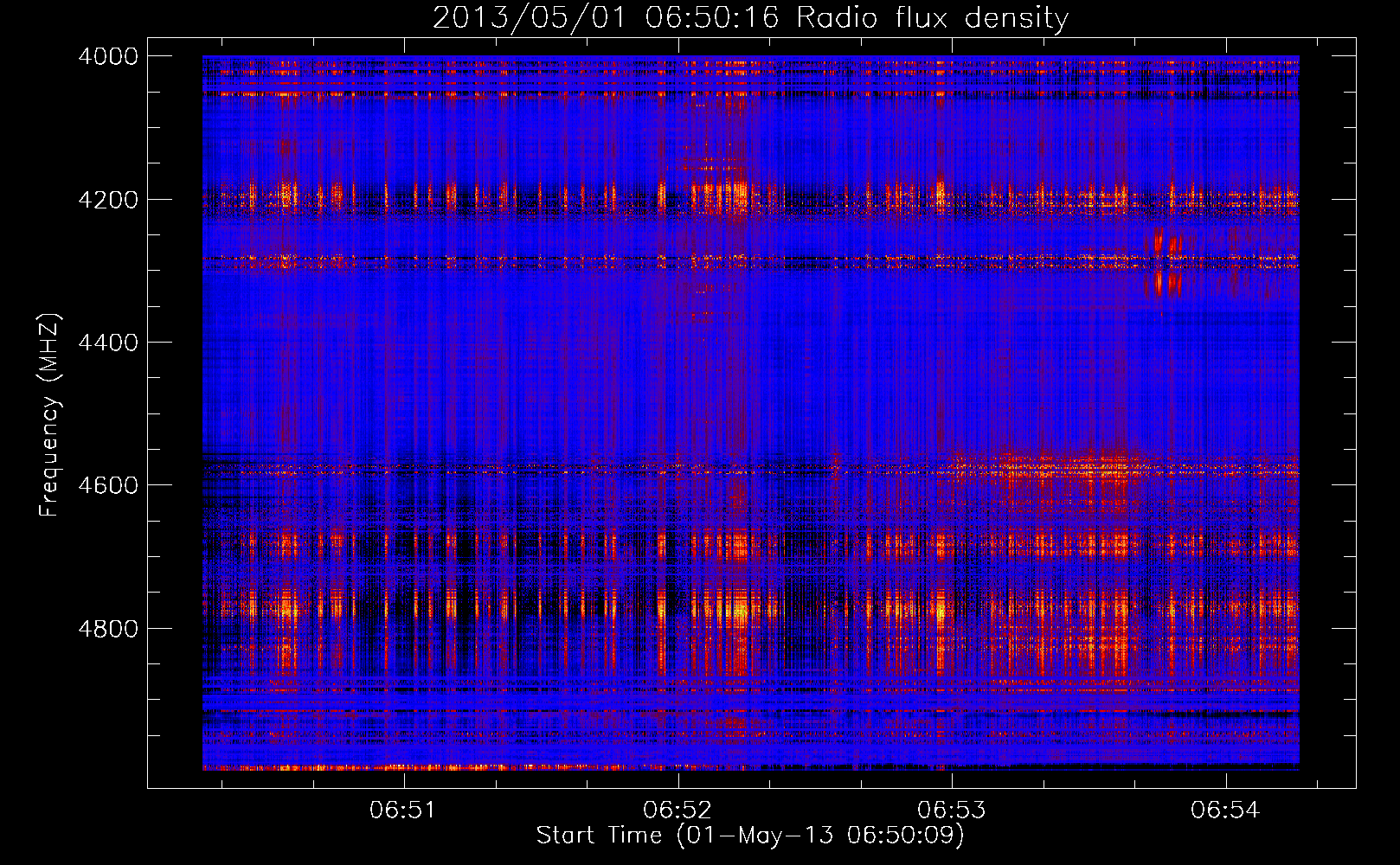Click the 4600 frequency tick label
The height and width of the screenshot is (865, 1400).
point(108,485)
